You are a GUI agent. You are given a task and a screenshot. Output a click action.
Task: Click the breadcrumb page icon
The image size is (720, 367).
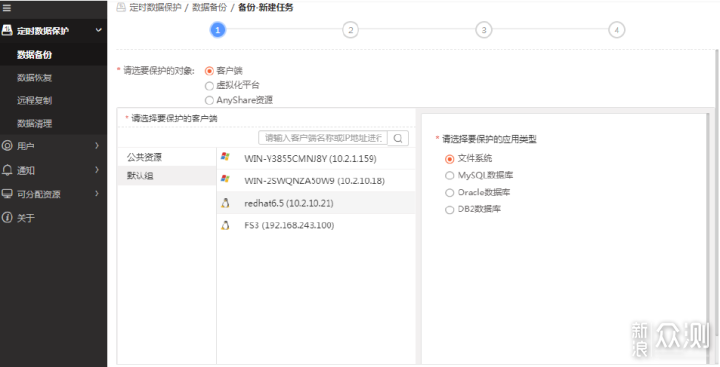[121, 7]
